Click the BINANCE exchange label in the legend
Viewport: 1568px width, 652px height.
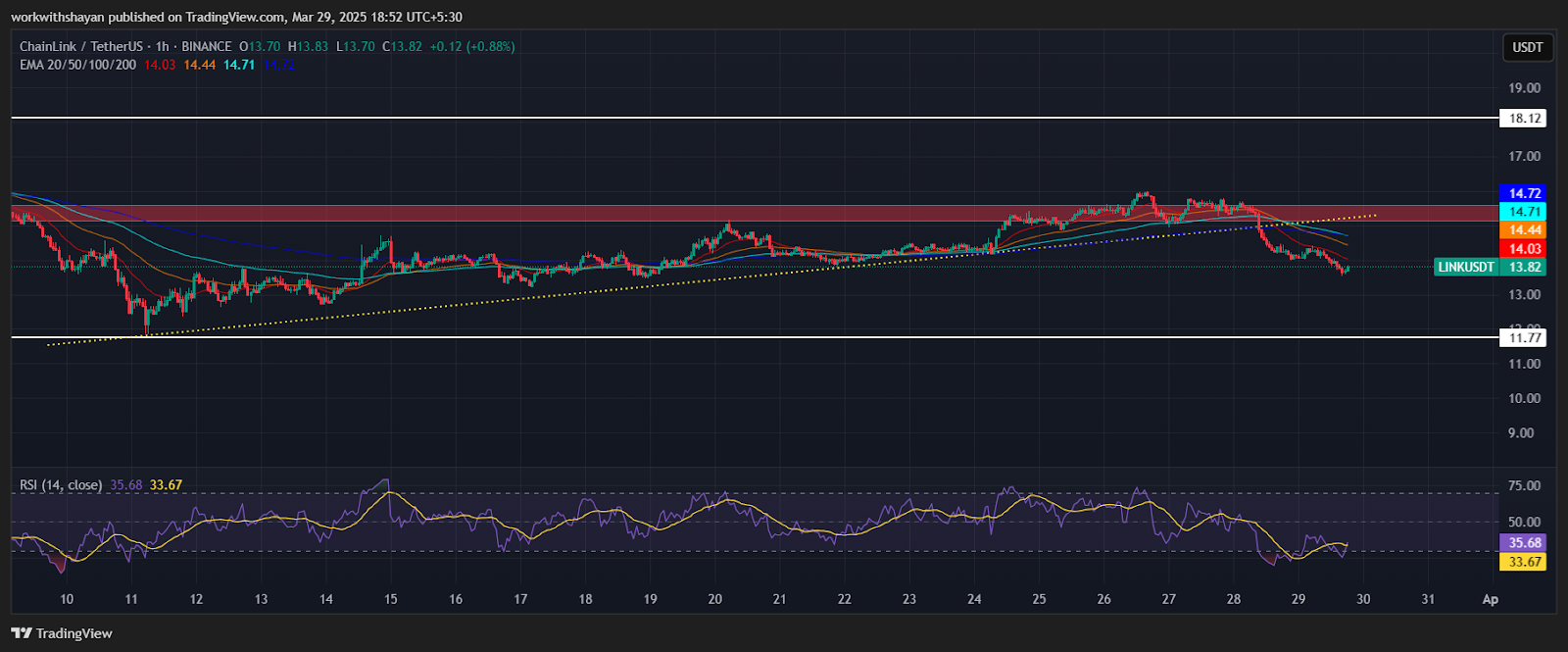tap(207, 46)
